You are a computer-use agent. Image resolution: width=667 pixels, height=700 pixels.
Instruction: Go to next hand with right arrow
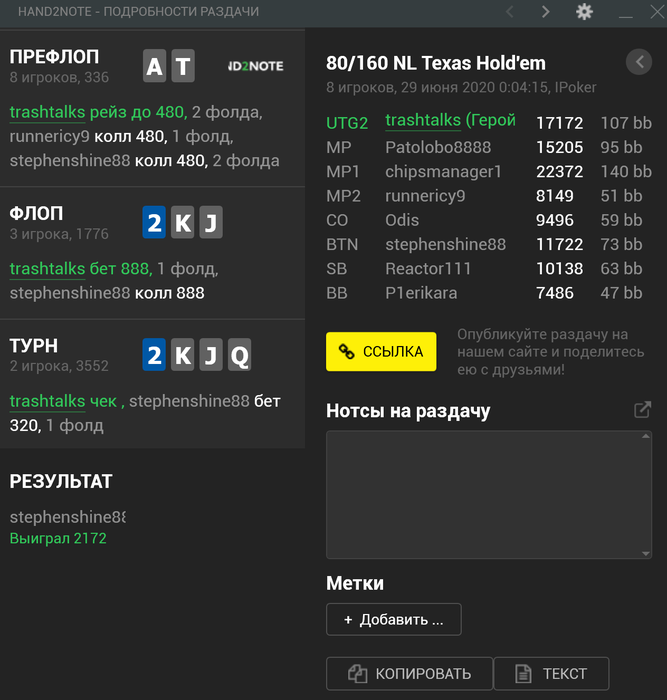(545, 11)
